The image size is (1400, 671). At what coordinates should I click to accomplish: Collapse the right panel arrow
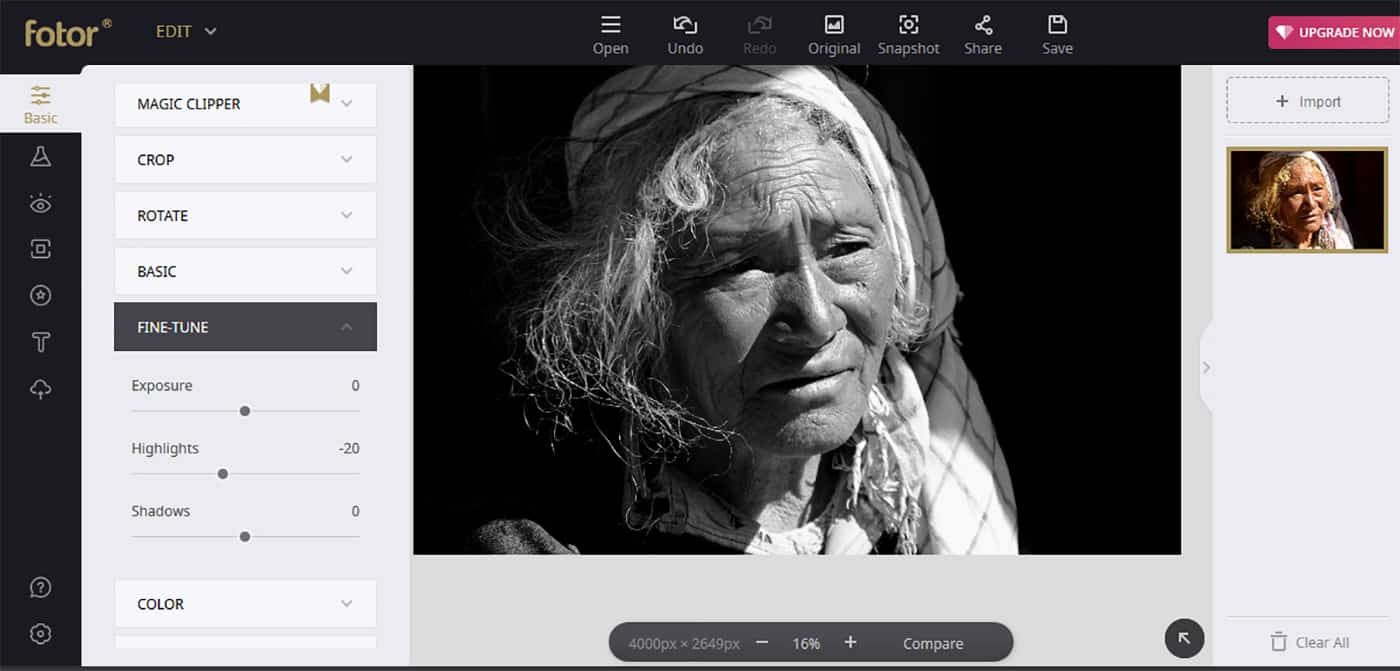click(x=1206, y=367)
